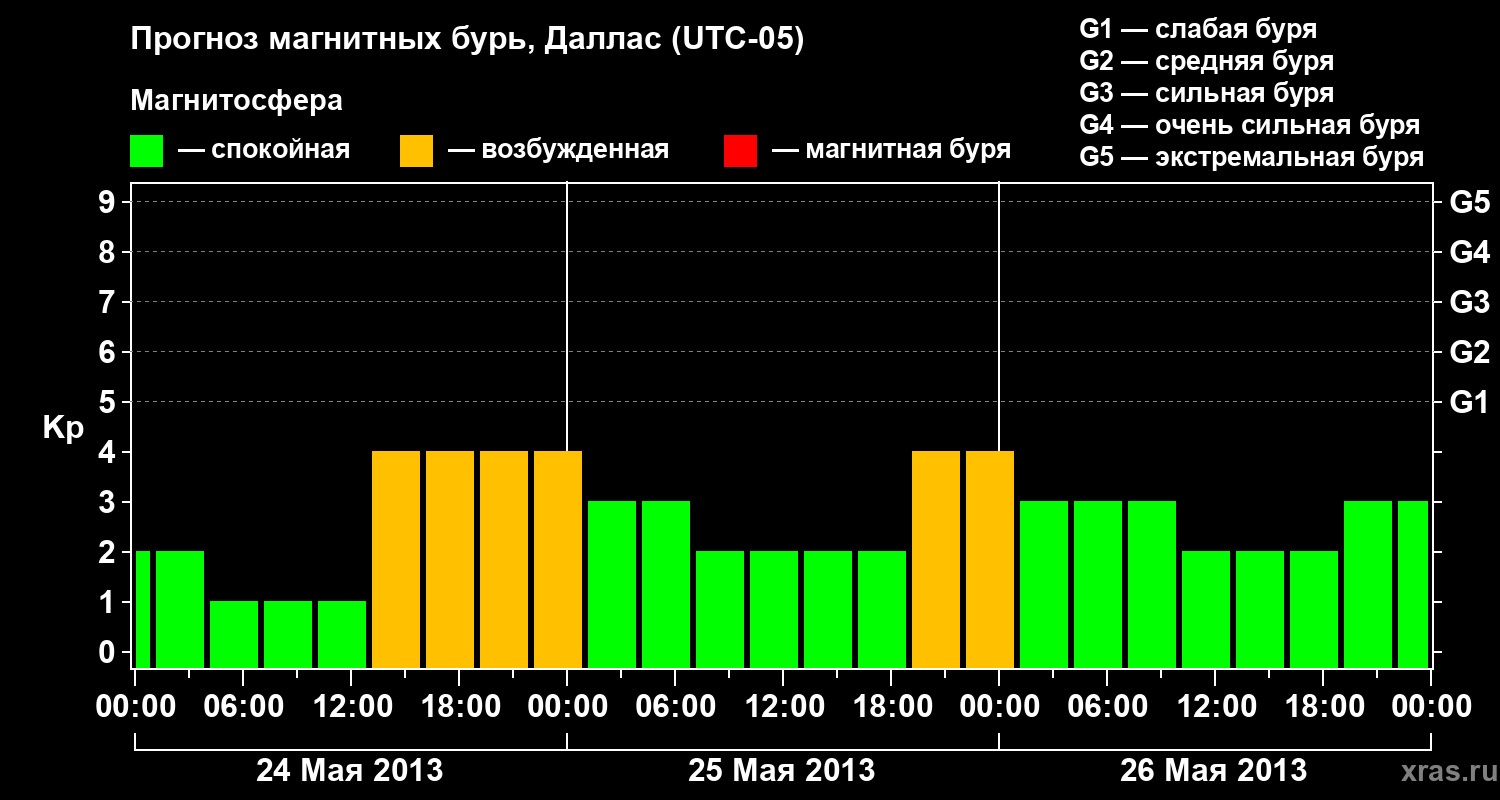Click the date label '25 Мая 2013'

point(782,771)
